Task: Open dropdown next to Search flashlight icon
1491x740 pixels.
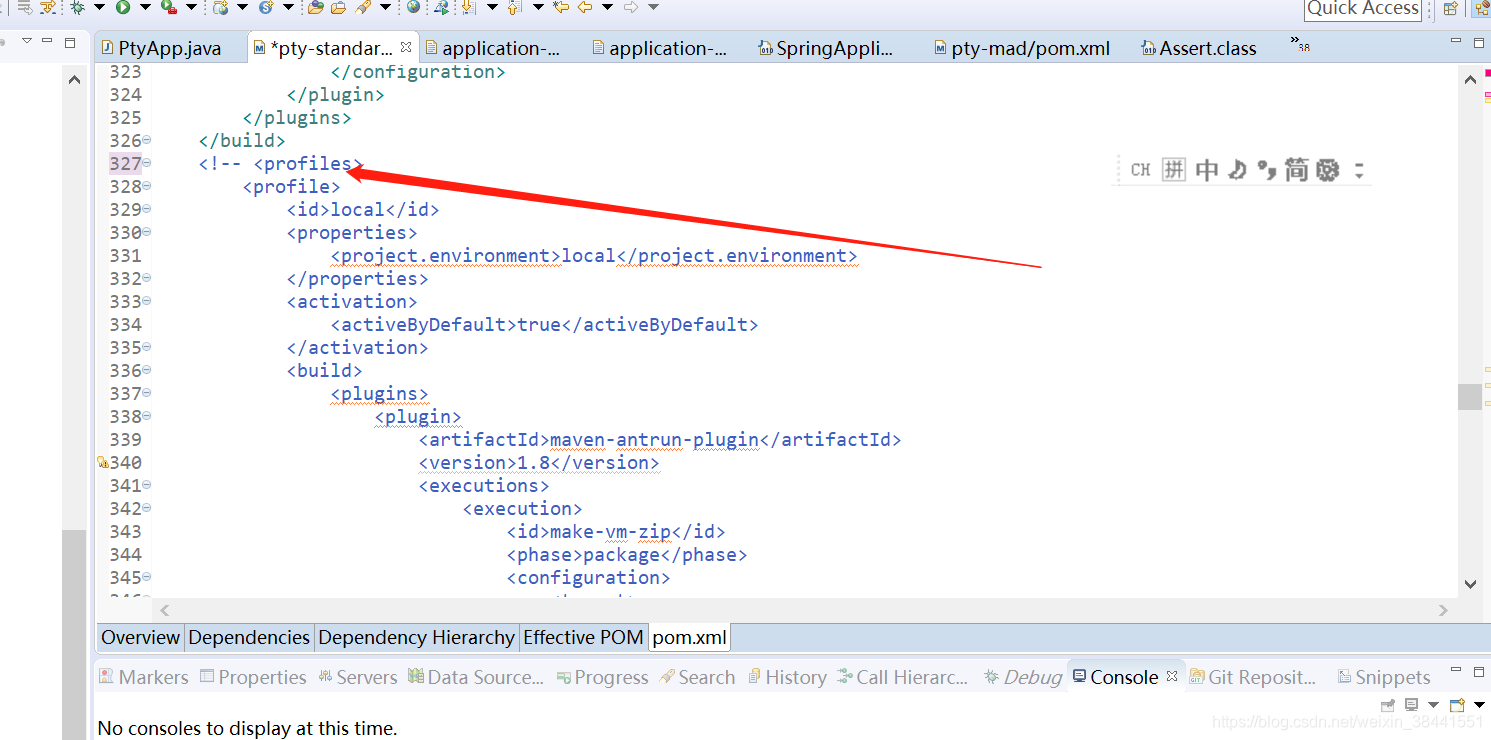Action: click(385, 7)
